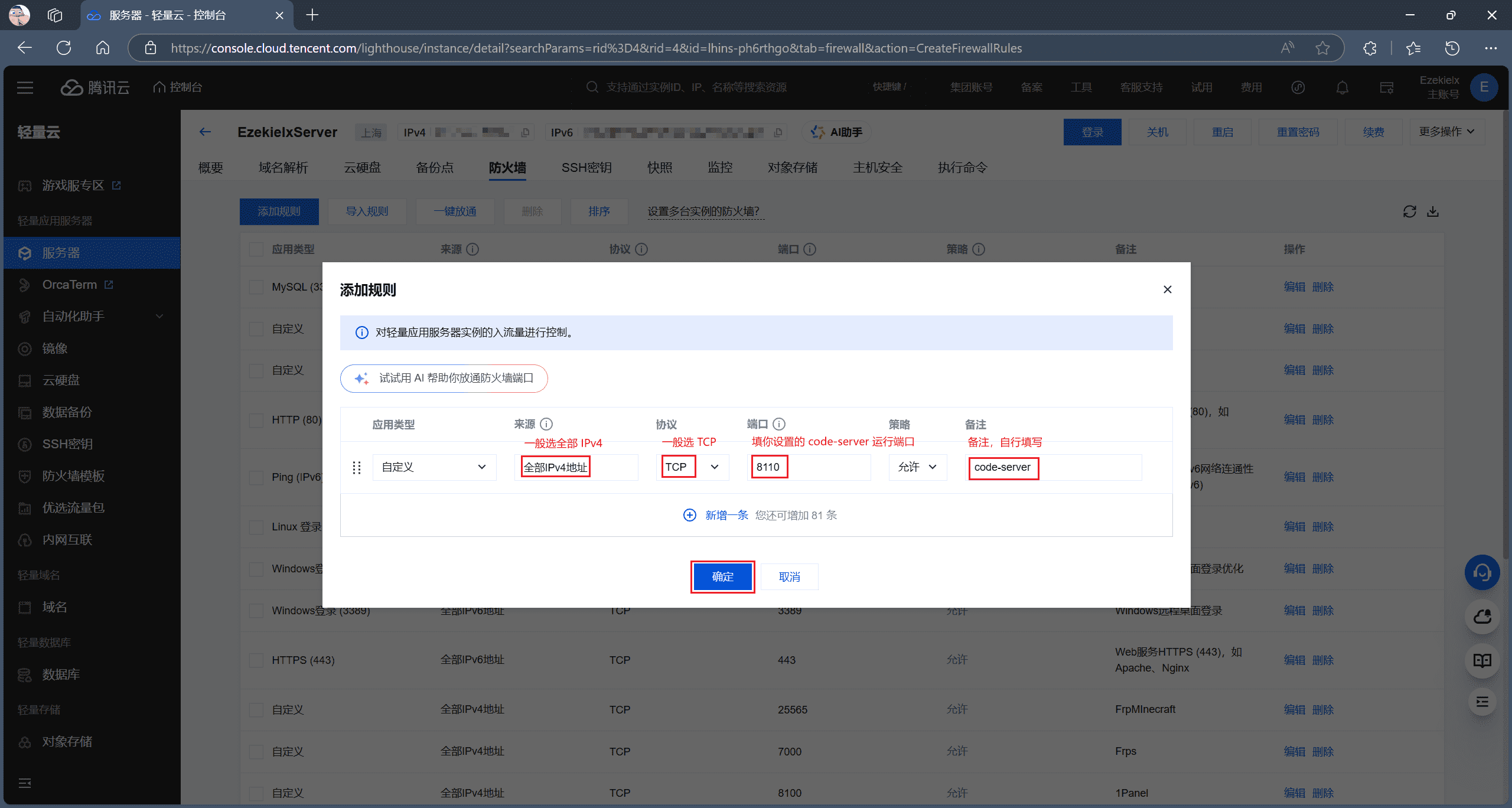Click the 取消 cancel button
1512x808 pixels.
pyautogui.click(x=789, y=576)
